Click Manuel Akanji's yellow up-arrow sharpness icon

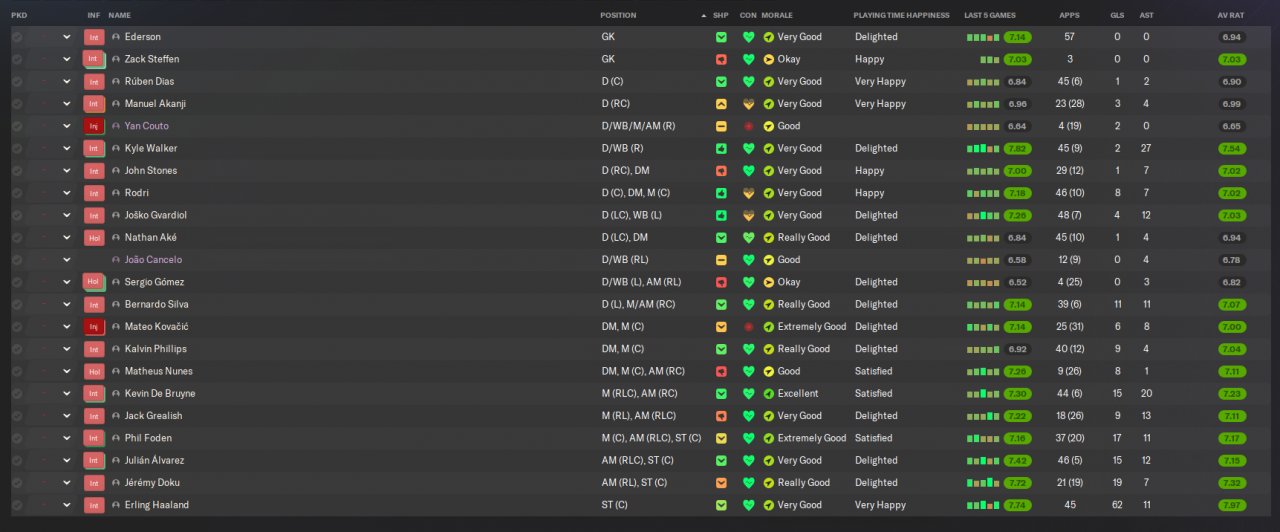click(x=721, y=104)
